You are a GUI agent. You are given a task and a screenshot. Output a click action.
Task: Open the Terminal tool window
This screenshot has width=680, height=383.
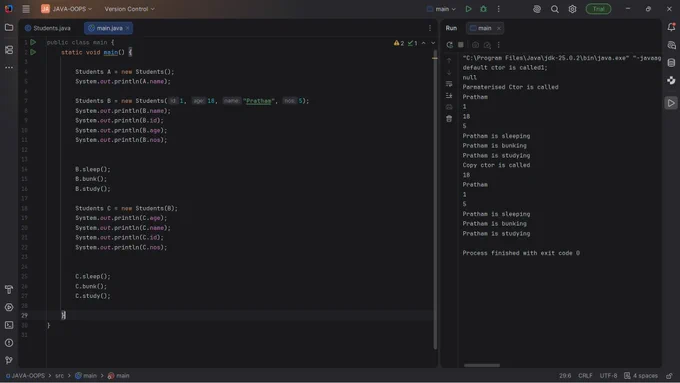pos(9,325)
